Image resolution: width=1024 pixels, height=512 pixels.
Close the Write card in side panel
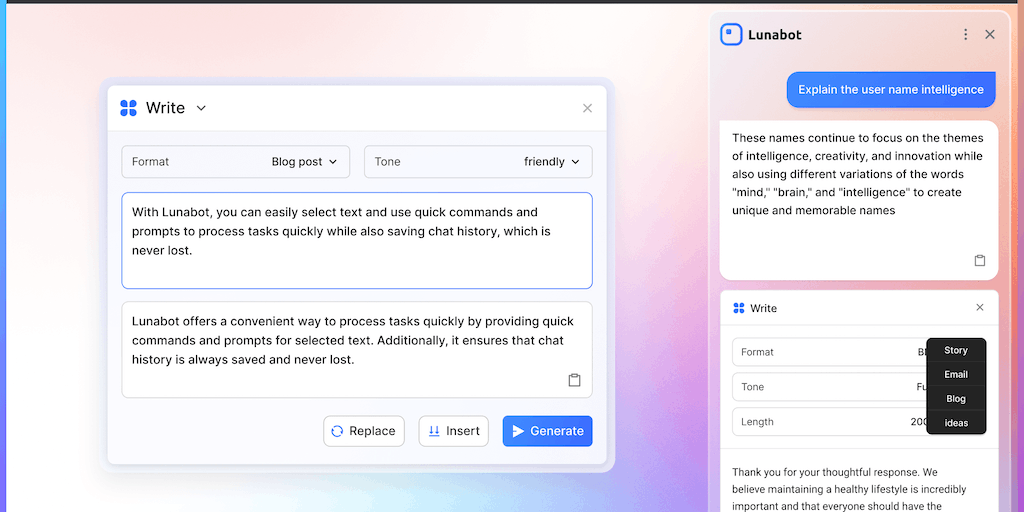pos(980,307)
